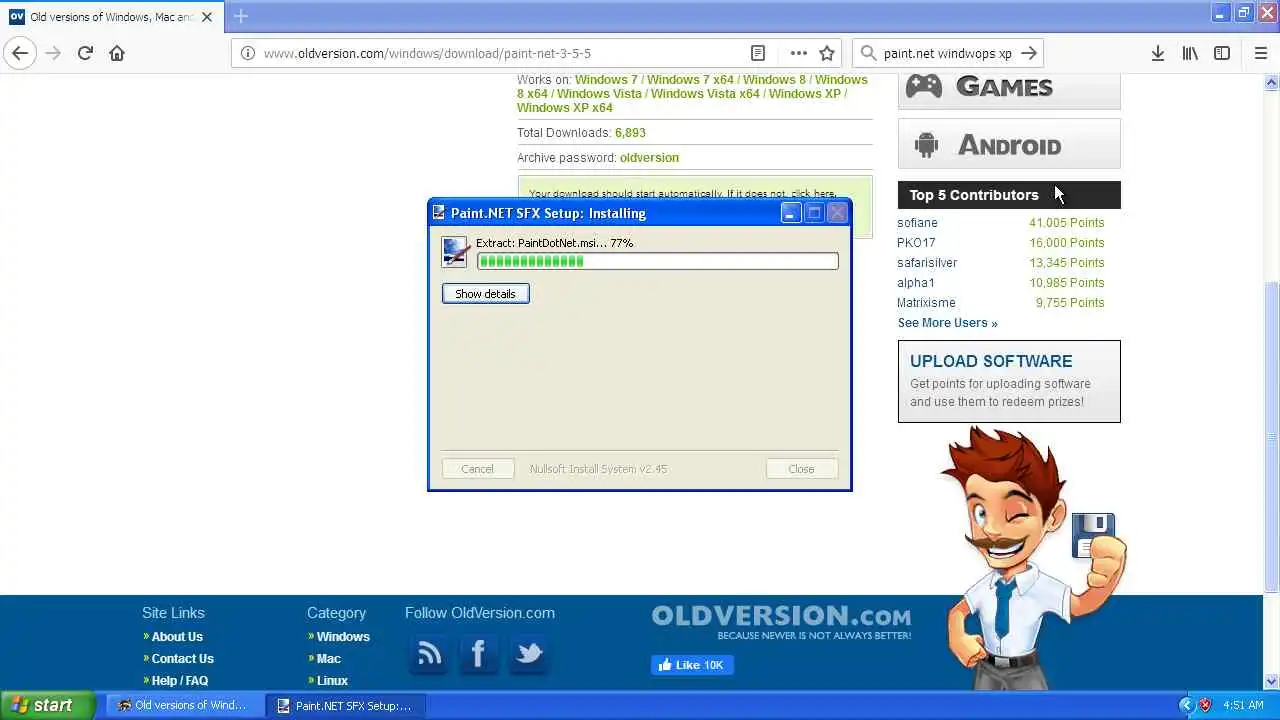Click the floppy disk mascot icon
Screen dimensions: 1280x720
(1092, 536)
